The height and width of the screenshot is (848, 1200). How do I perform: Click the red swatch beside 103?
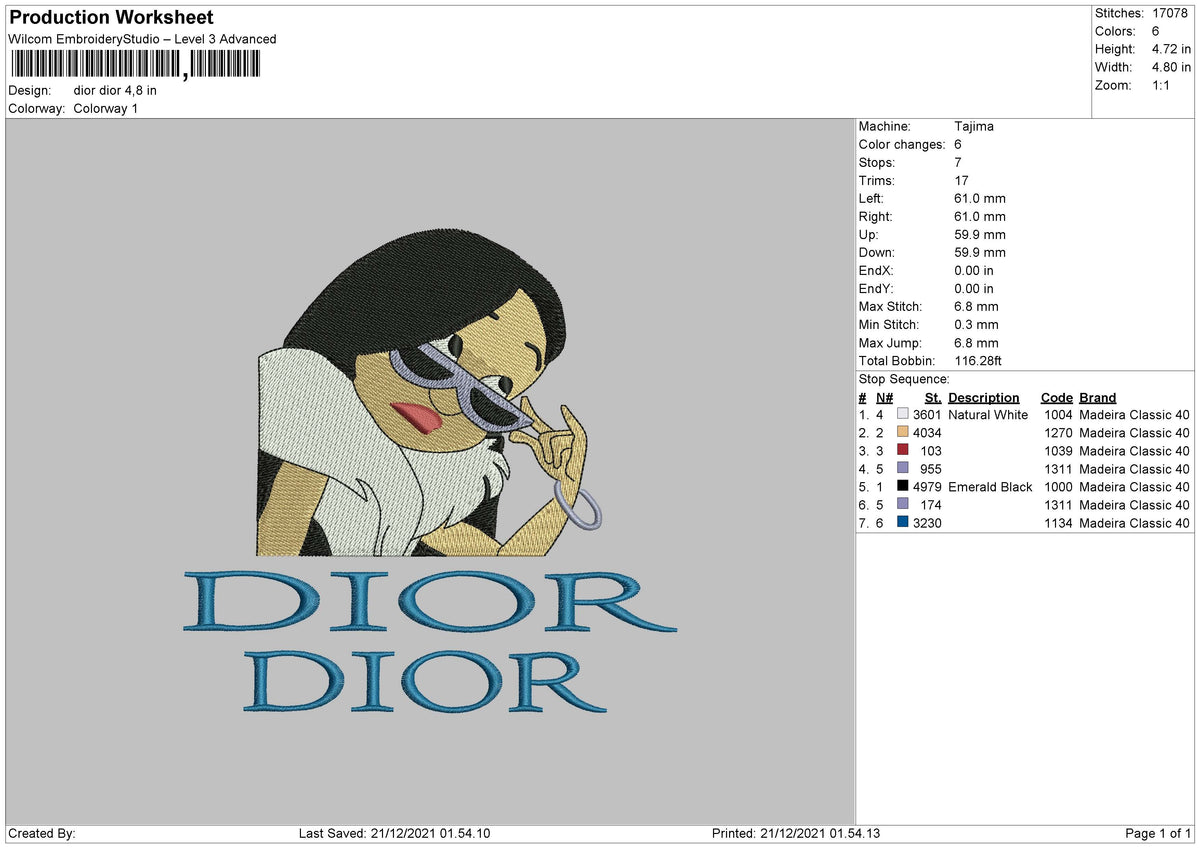(903, 451)
